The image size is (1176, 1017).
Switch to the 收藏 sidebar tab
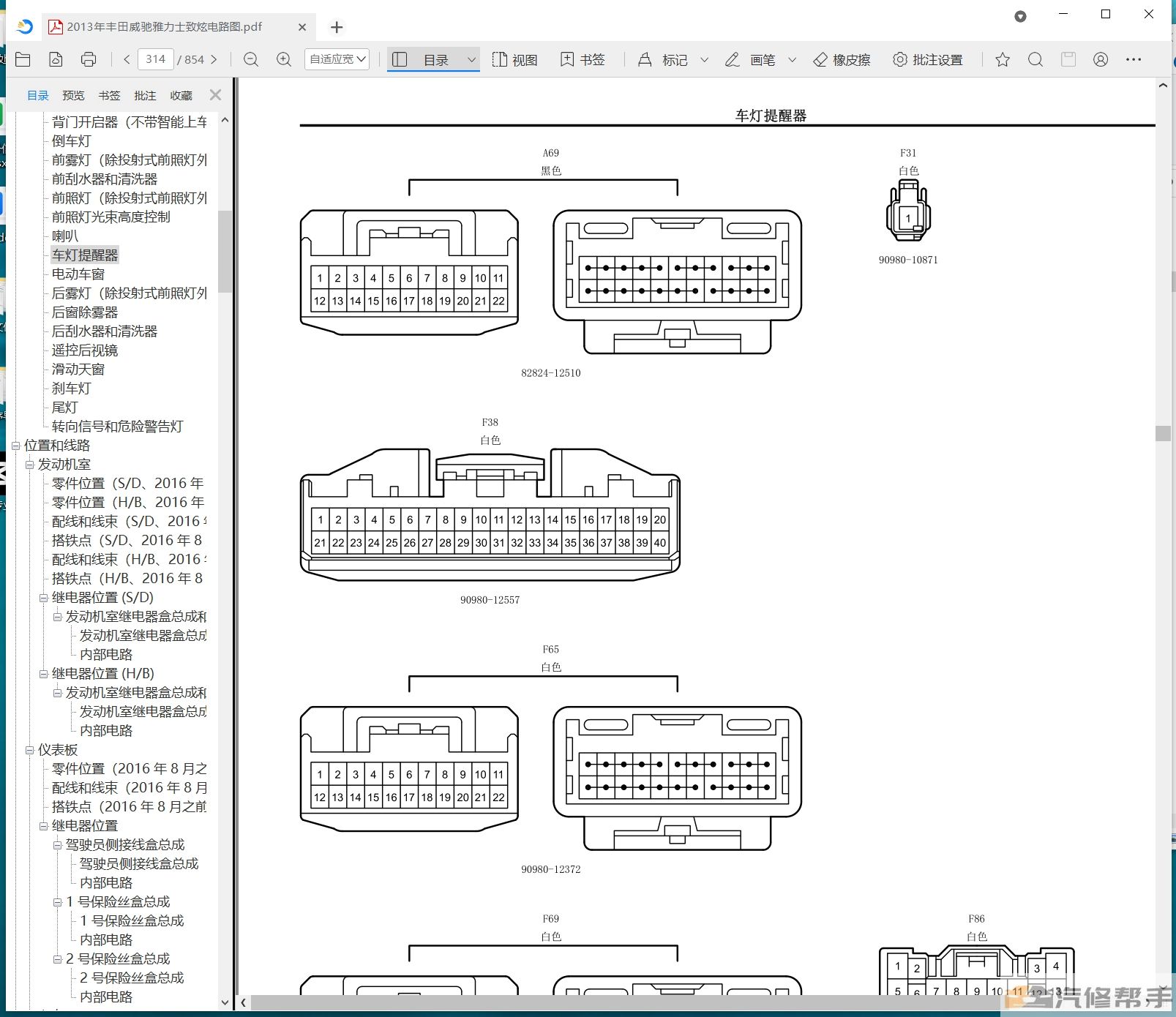pyautogui.click(x=181, y=95)
